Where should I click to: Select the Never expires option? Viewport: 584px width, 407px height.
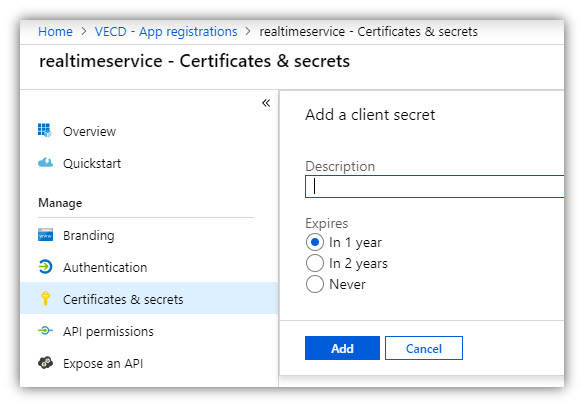315,284
